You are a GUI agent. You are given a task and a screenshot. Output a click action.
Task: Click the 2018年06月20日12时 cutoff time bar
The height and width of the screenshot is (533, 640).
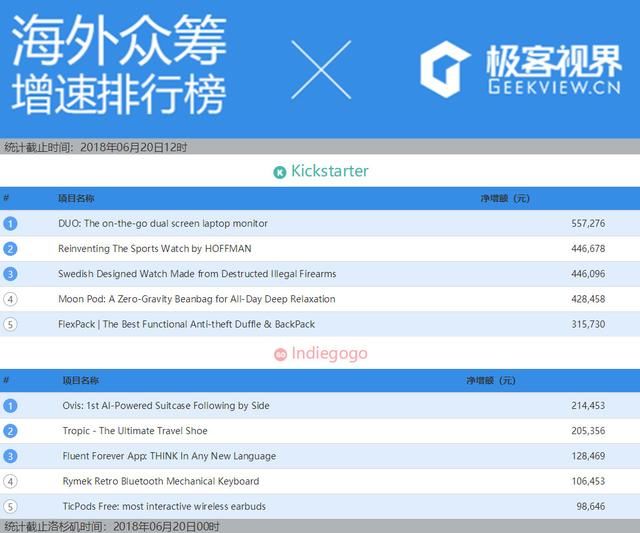tap(320, 147)
